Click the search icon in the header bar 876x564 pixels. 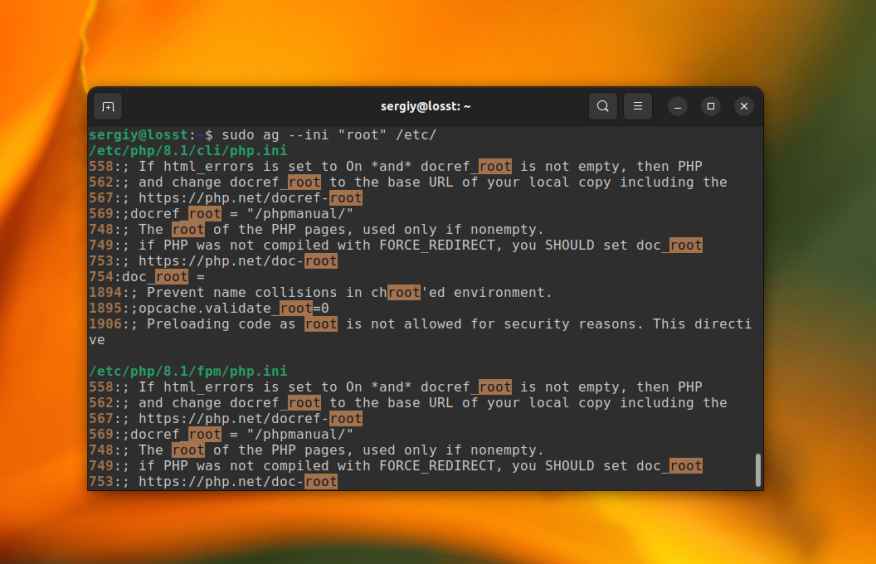click(602, 106)
